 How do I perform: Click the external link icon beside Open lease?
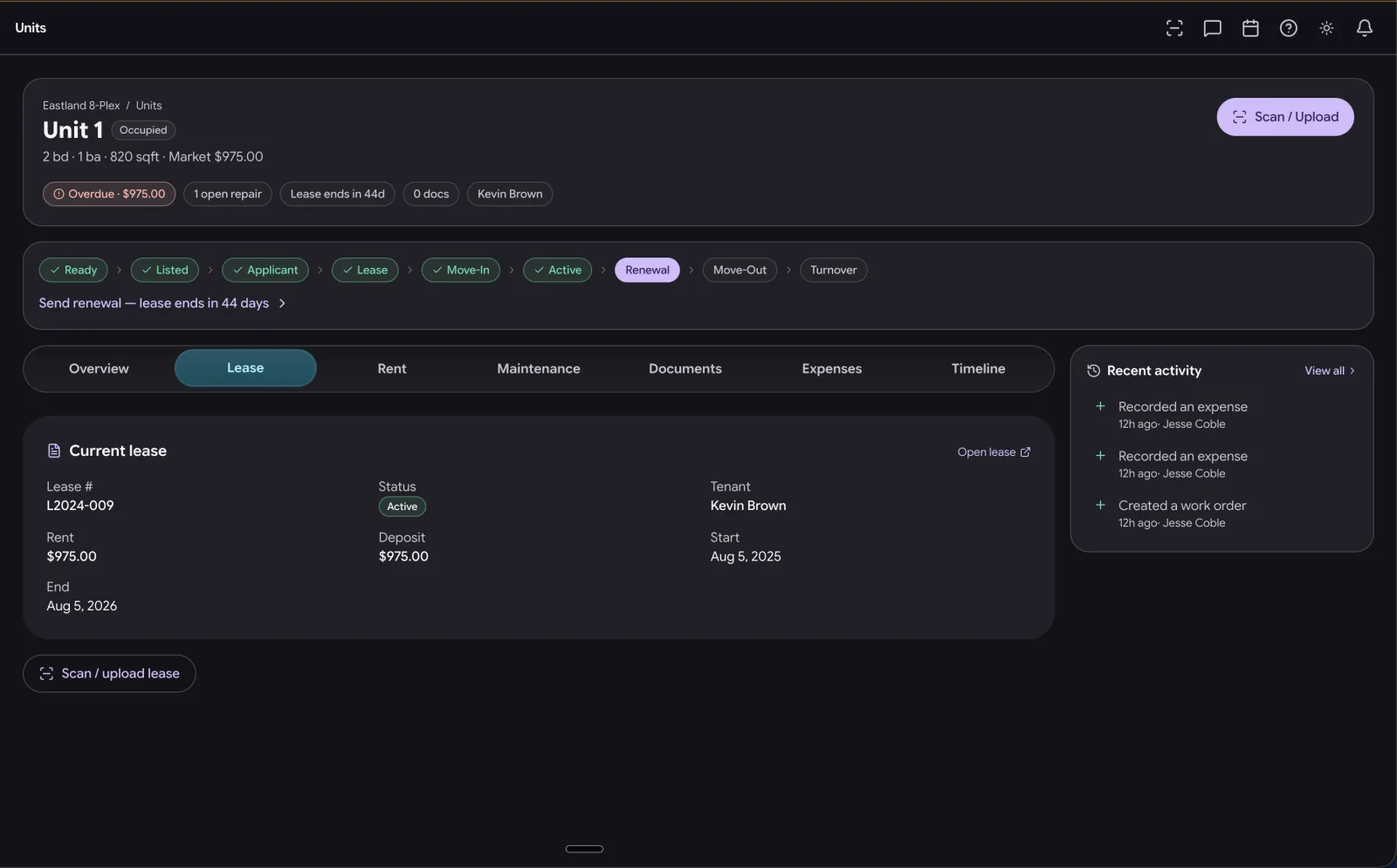[x=1025, y=451]
